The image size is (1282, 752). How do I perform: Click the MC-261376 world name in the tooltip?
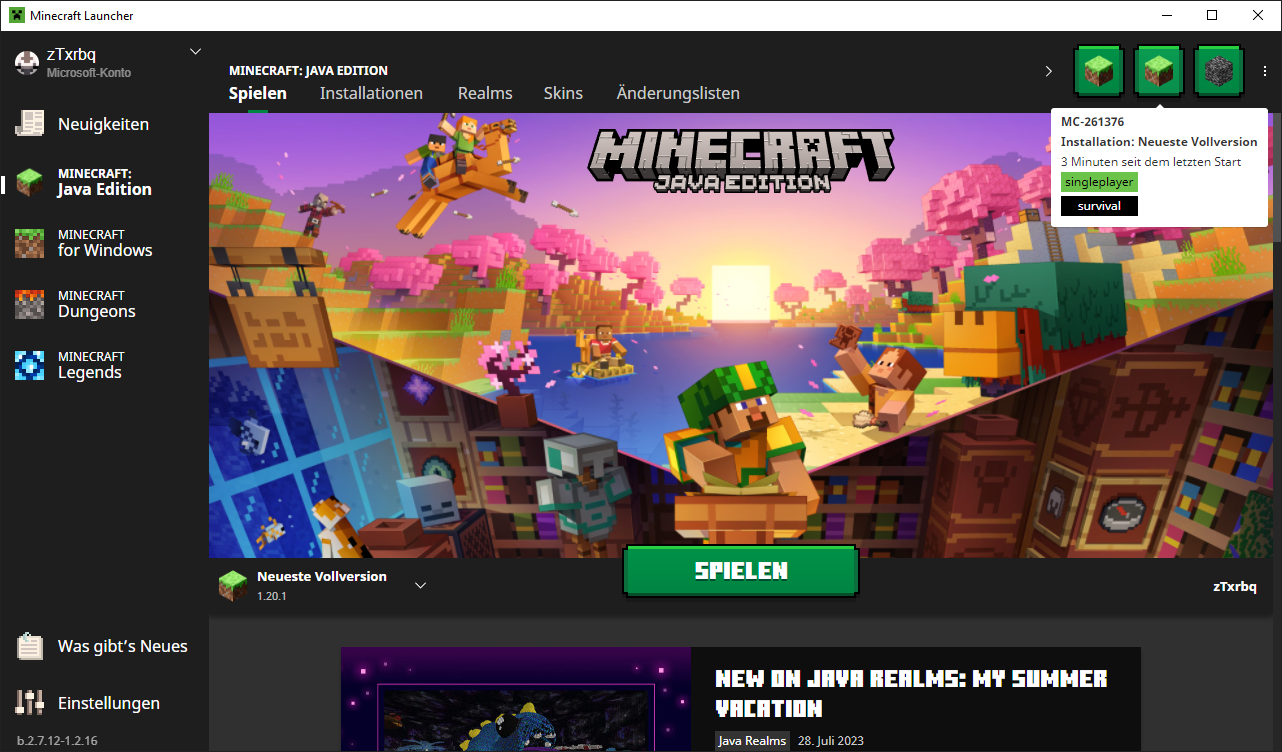pyautogui.click(x=1092, y=122)
